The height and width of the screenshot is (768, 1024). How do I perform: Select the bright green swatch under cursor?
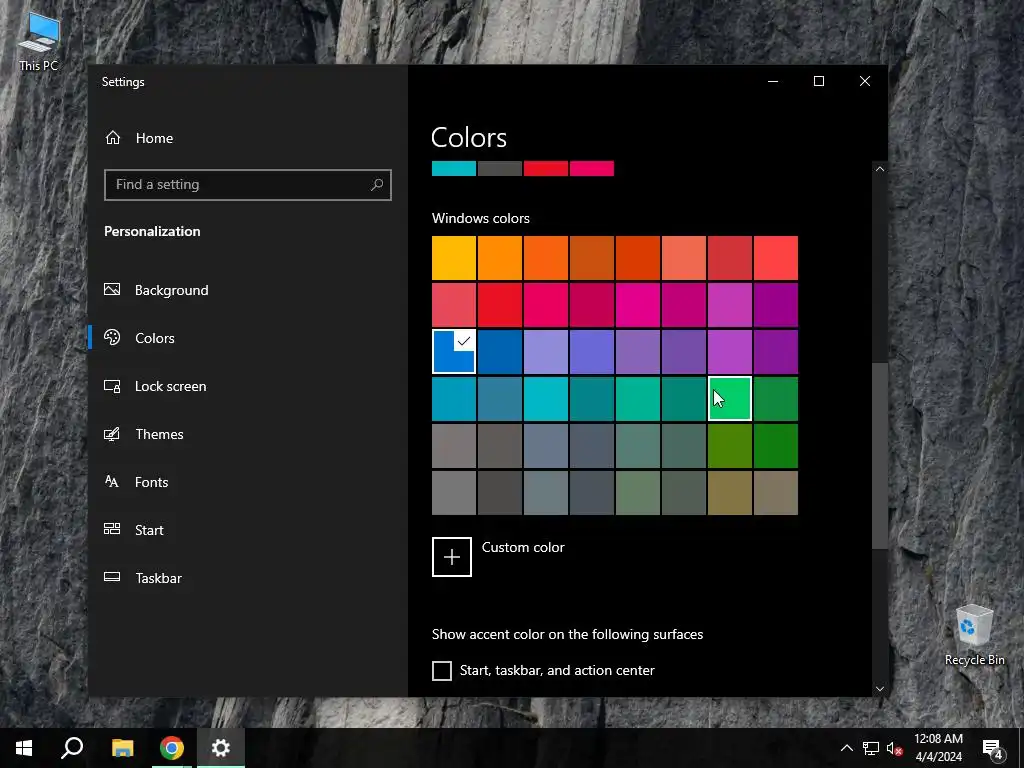(729, 398)
